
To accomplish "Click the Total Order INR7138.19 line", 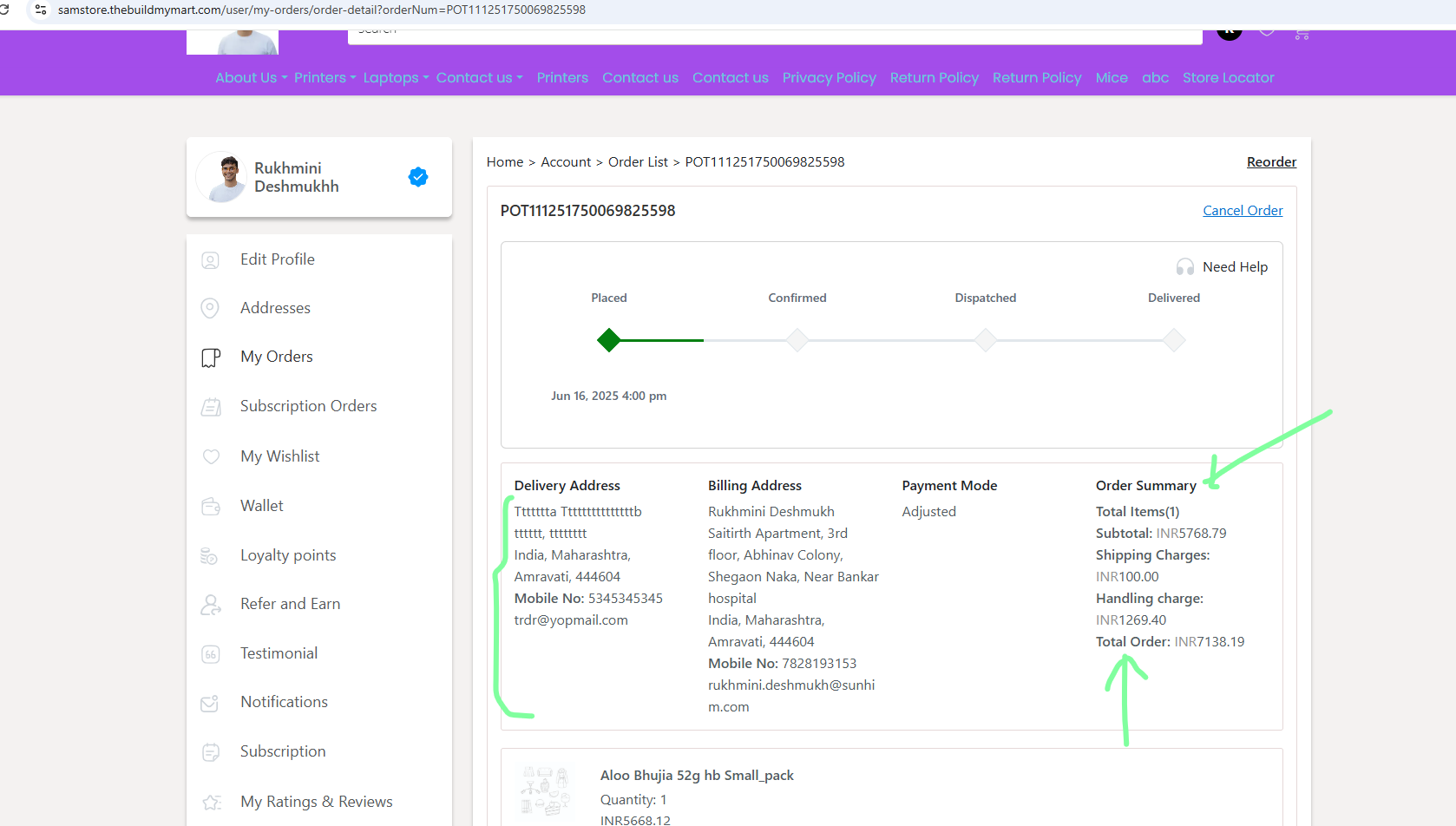I will 1171,642.
